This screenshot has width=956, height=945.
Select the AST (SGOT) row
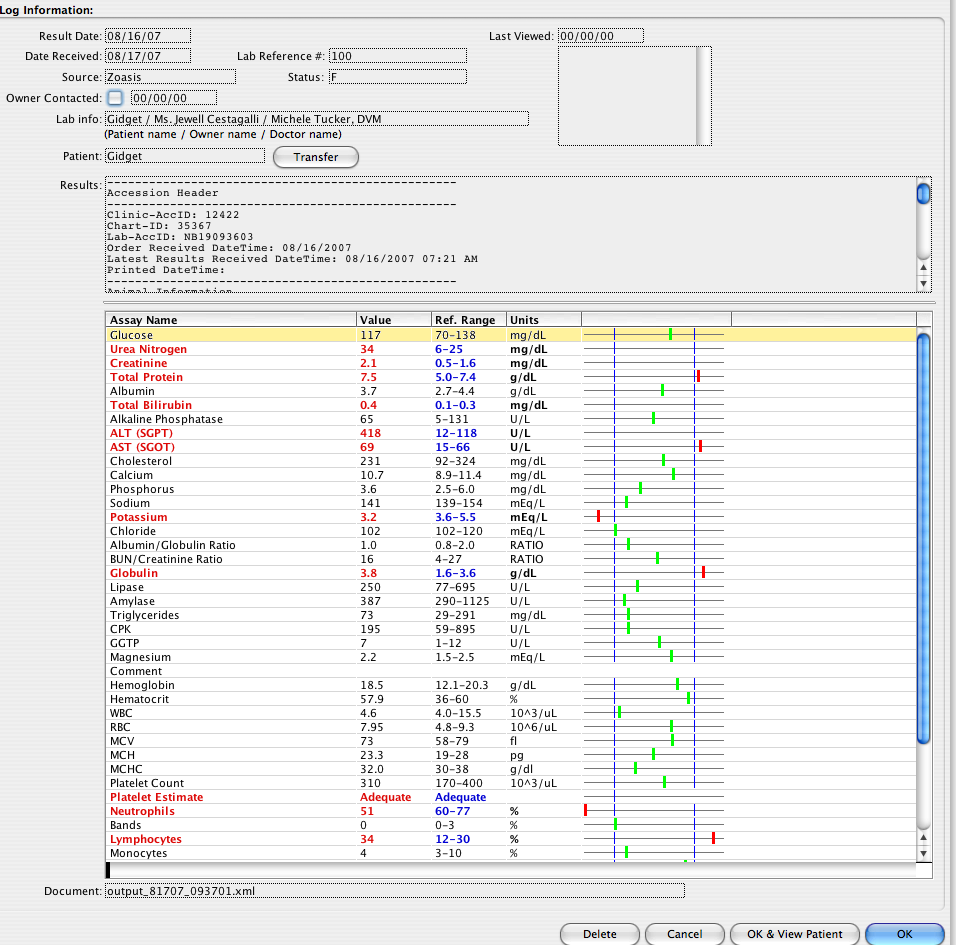(x=511, y=447)
